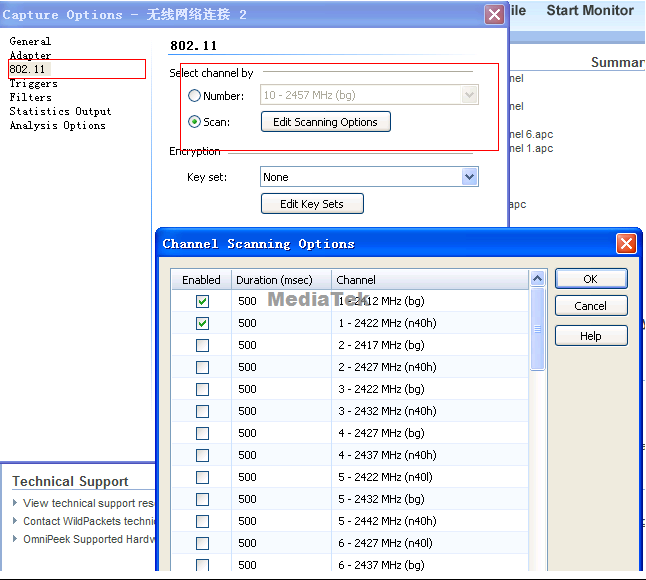
Task: Click the Enabled column header
Action: [201, 280]
